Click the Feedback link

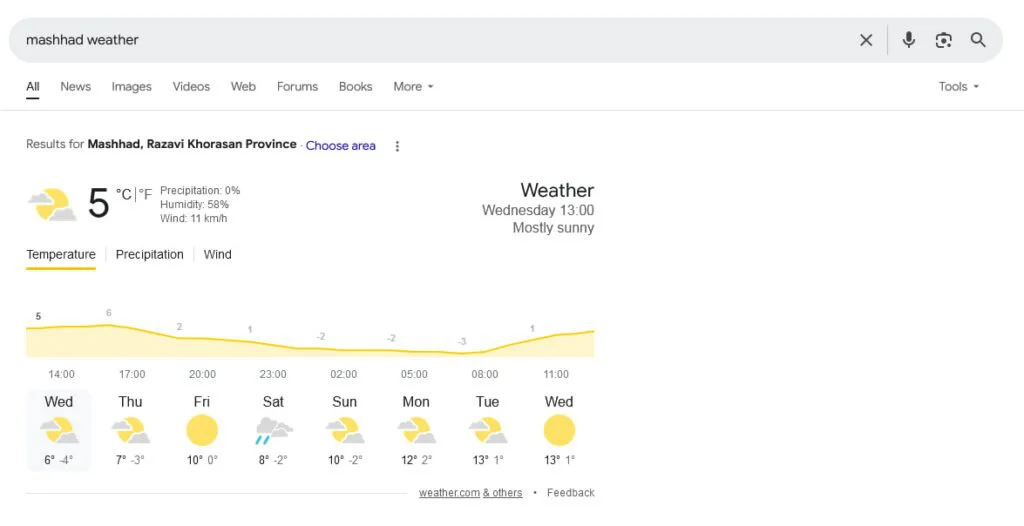click(x=571, y=493)
